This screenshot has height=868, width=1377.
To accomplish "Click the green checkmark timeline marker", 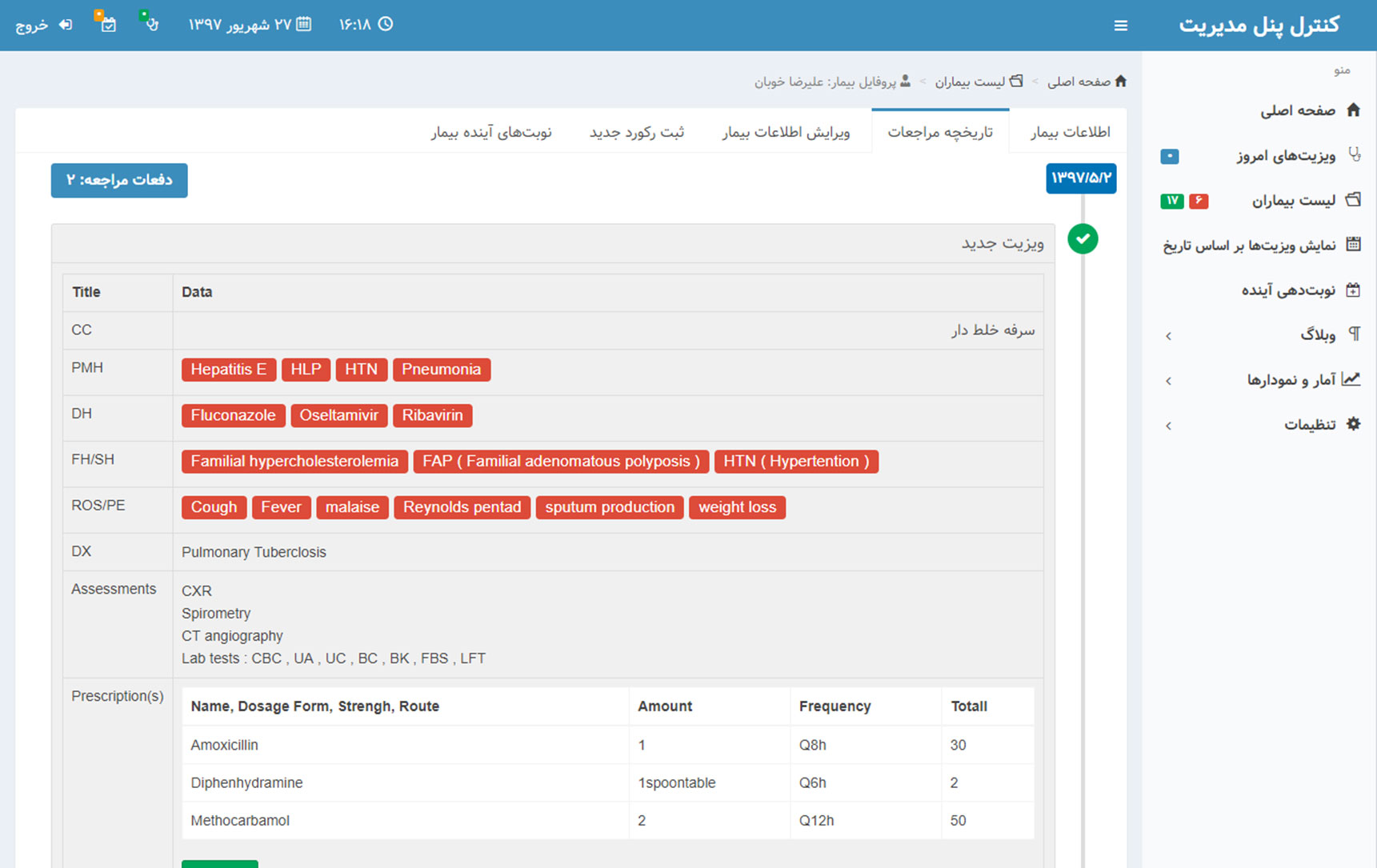I will pyautogui.click(x=1083, y=238).
